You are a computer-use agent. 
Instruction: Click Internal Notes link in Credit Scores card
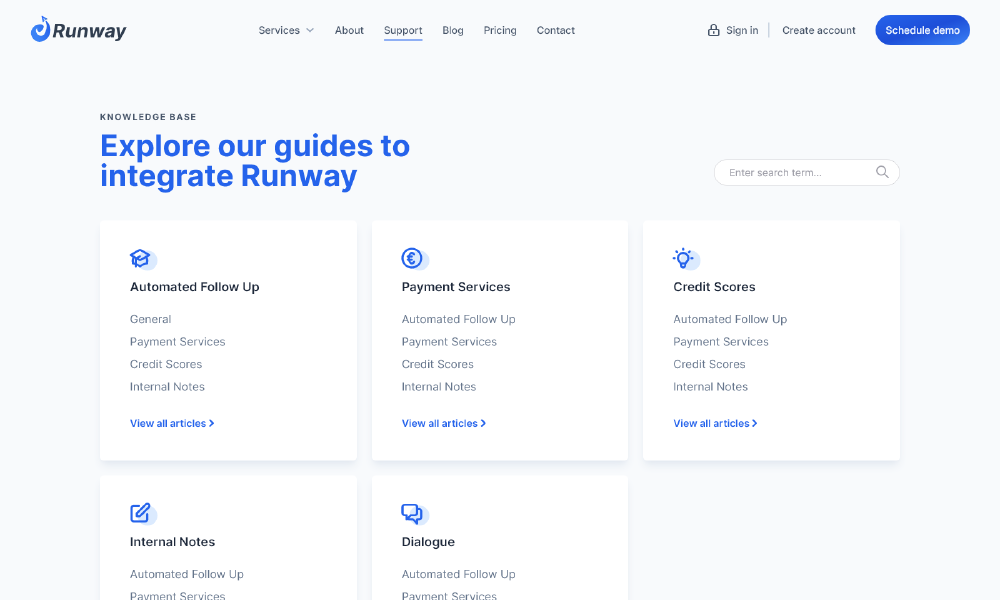coord(710,386)
